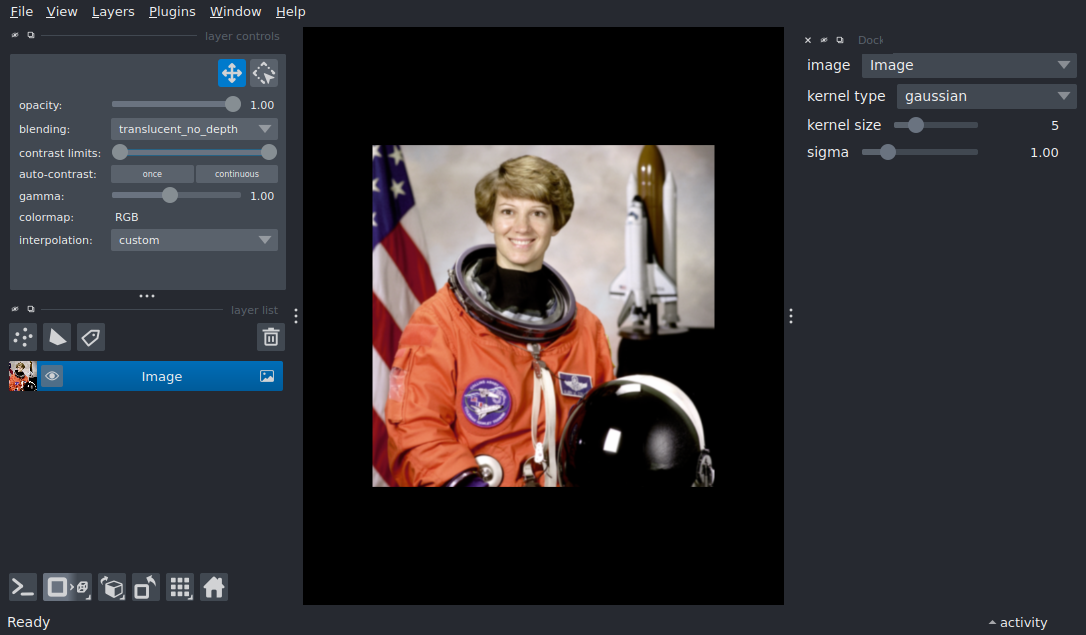Select the pan/zoom mode icon

click(x=231, y=73)
